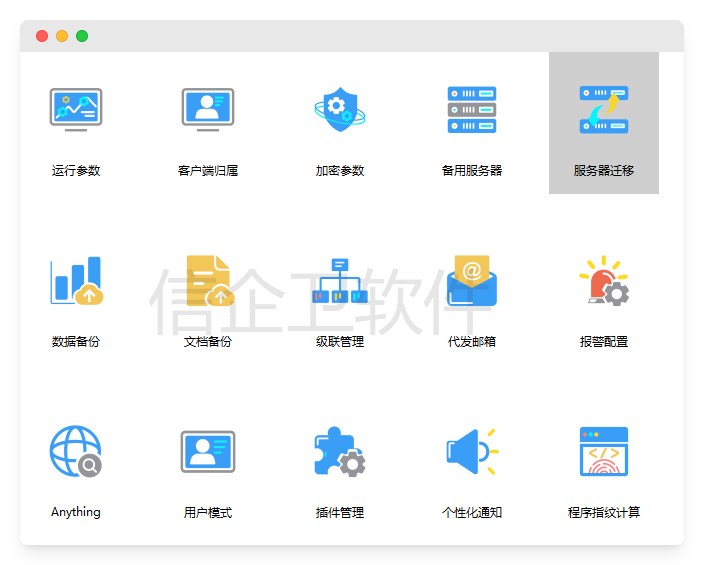Close the window with red button

[42, 36]
